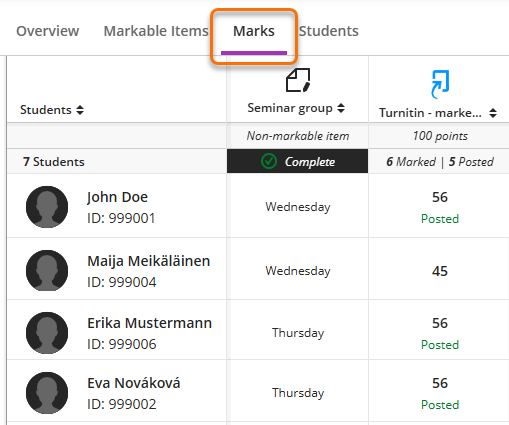The image size is (509, 425).
Task: Open Eva Nováková's student record
Action: (134, 383)
